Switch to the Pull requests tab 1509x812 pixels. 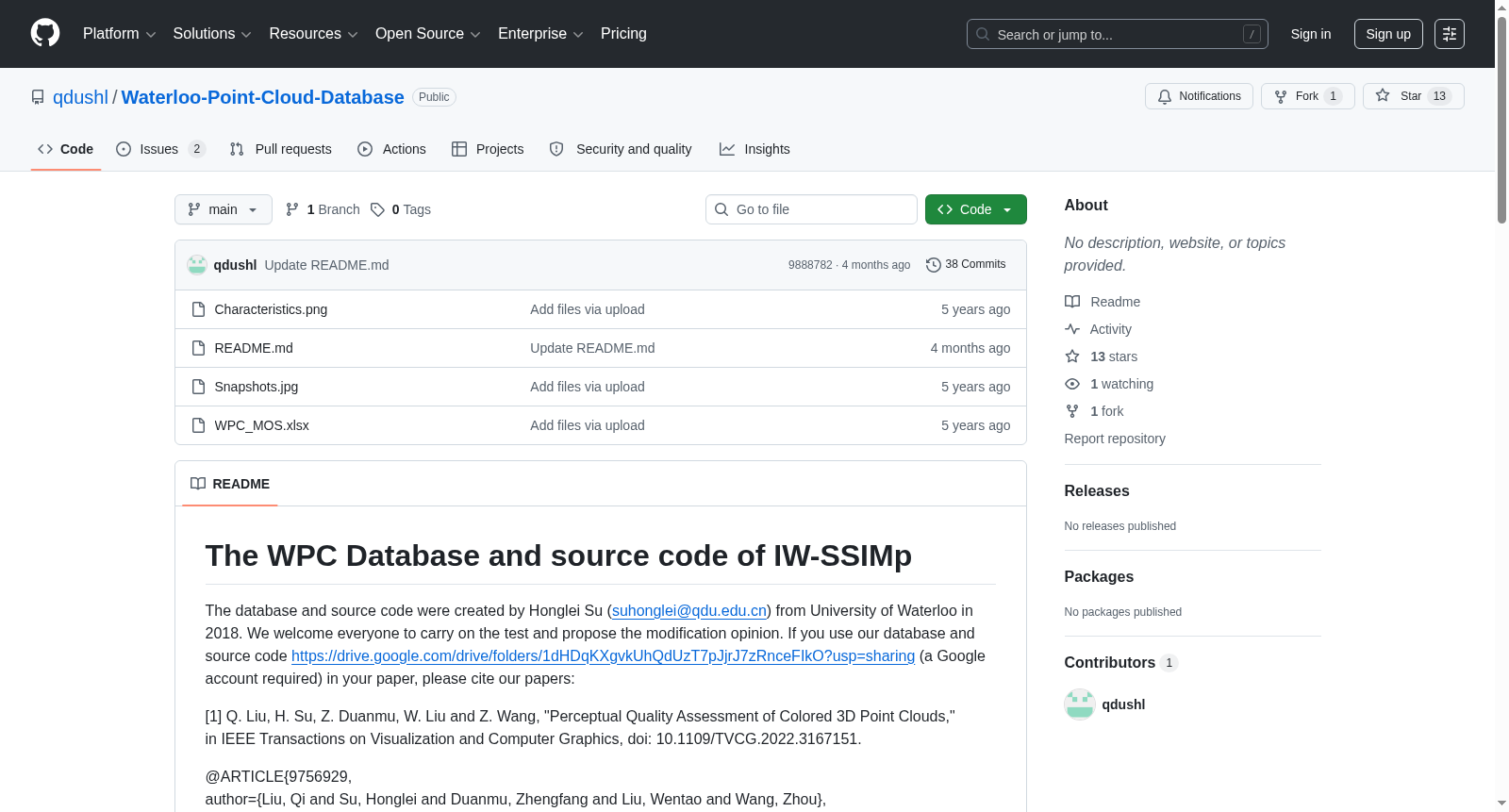coord(281,149)
